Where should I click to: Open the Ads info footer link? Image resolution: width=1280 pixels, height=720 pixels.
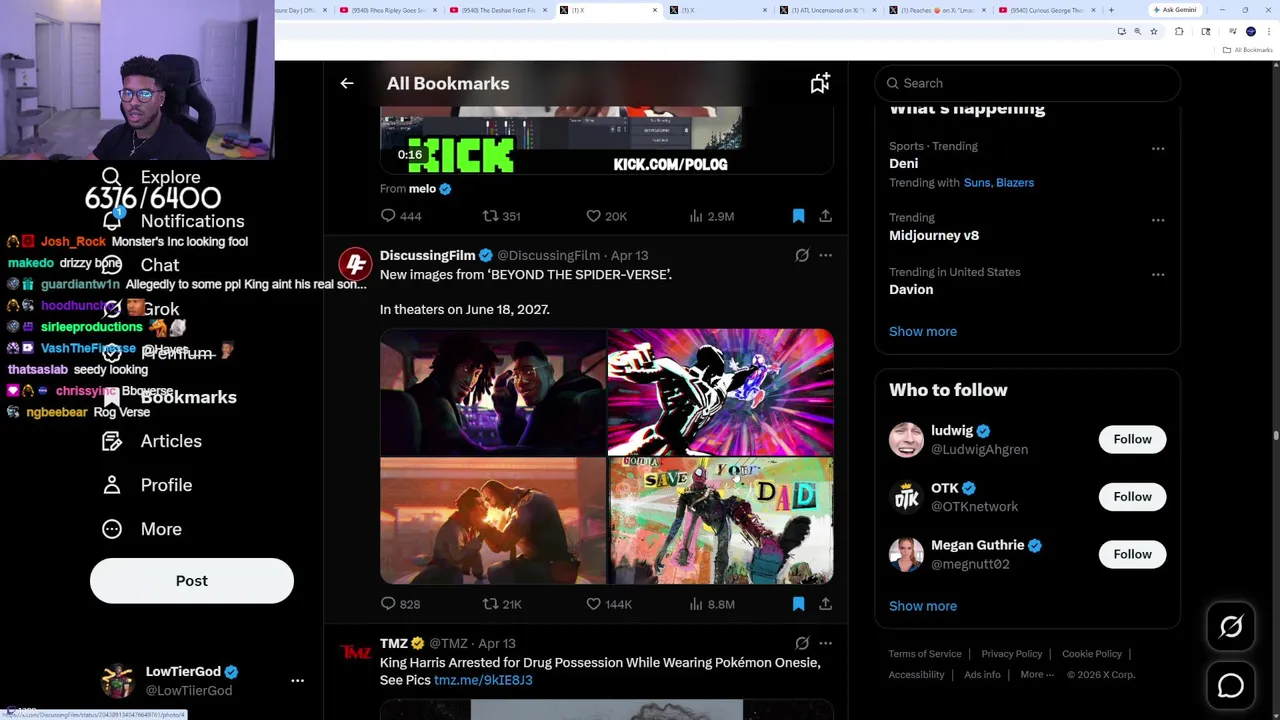tap(982, 675)
